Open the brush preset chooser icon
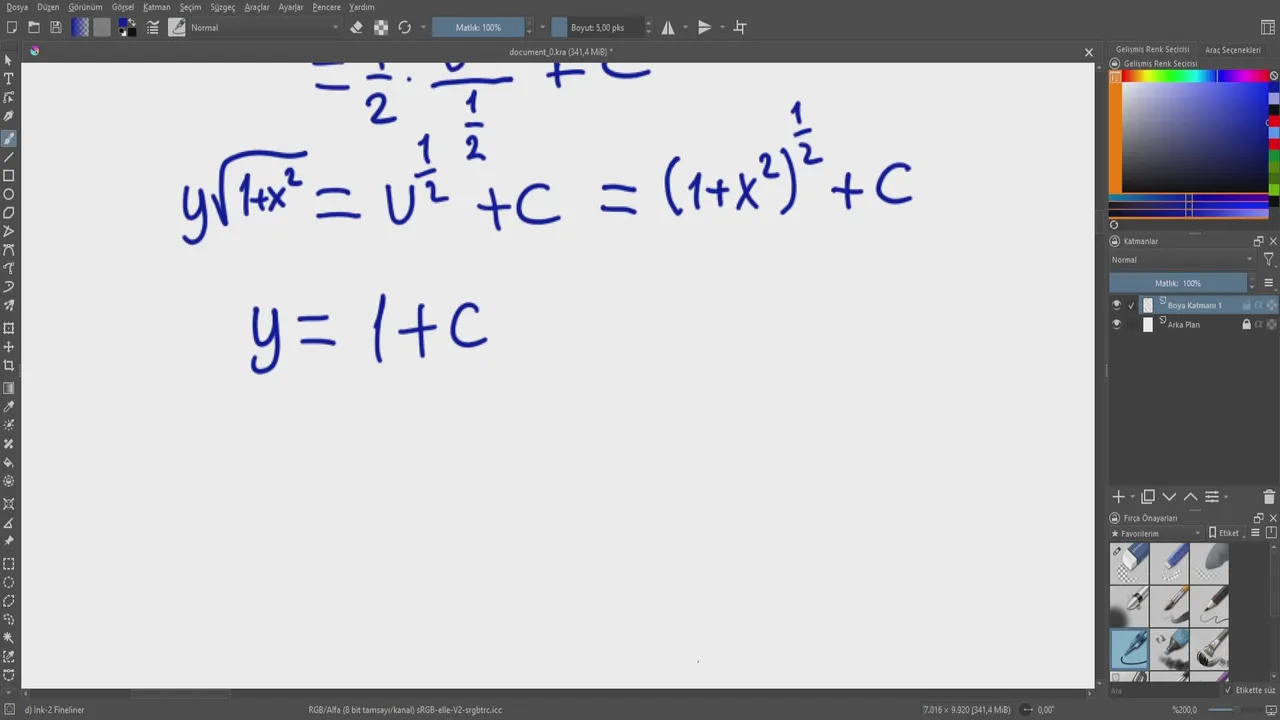The width and height of the screenshot is (1280, 720). tap(177, 27)
